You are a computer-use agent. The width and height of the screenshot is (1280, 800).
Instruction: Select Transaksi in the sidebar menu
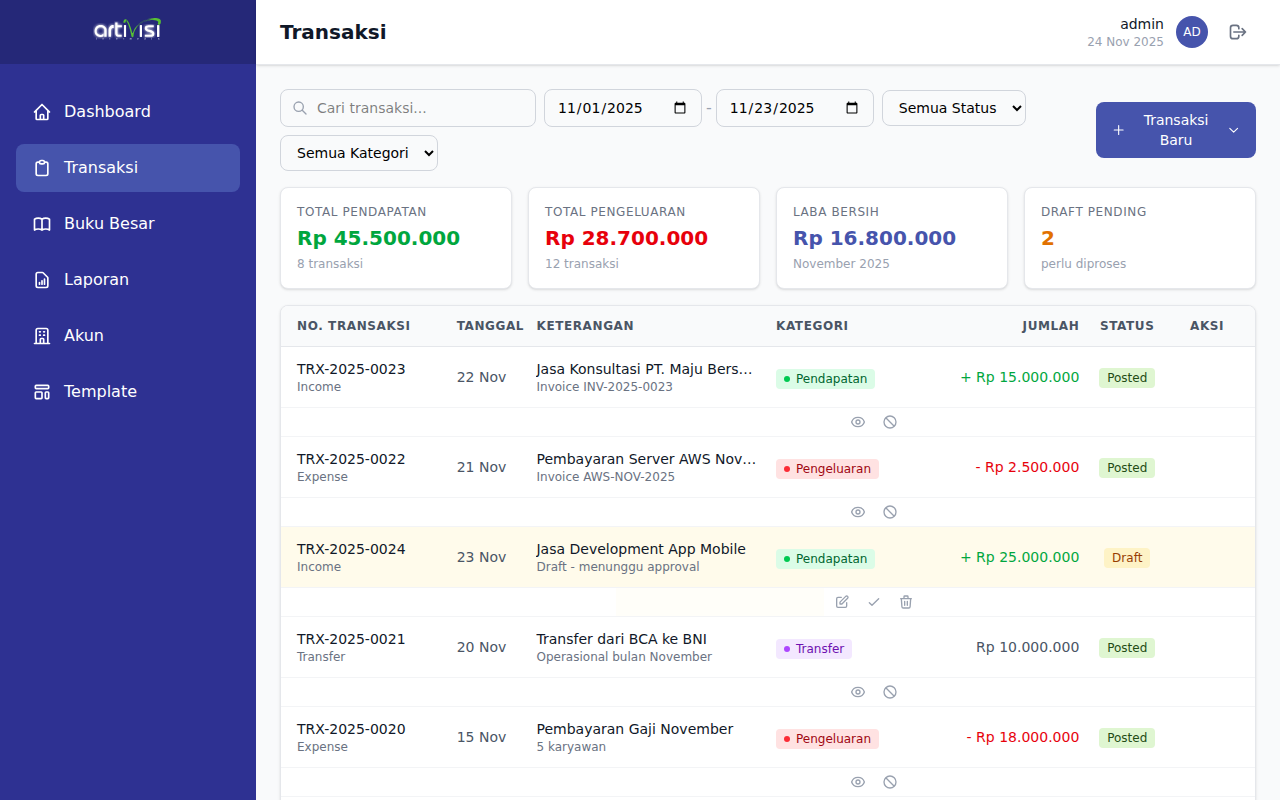click(x=127, y=168)
